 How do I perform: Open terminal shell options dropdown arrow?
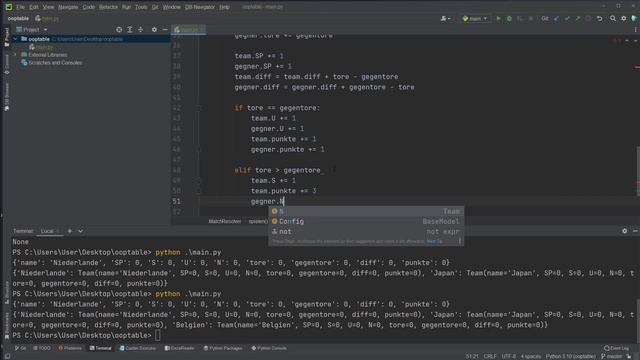pyautogui.click(x=80, y=231)
